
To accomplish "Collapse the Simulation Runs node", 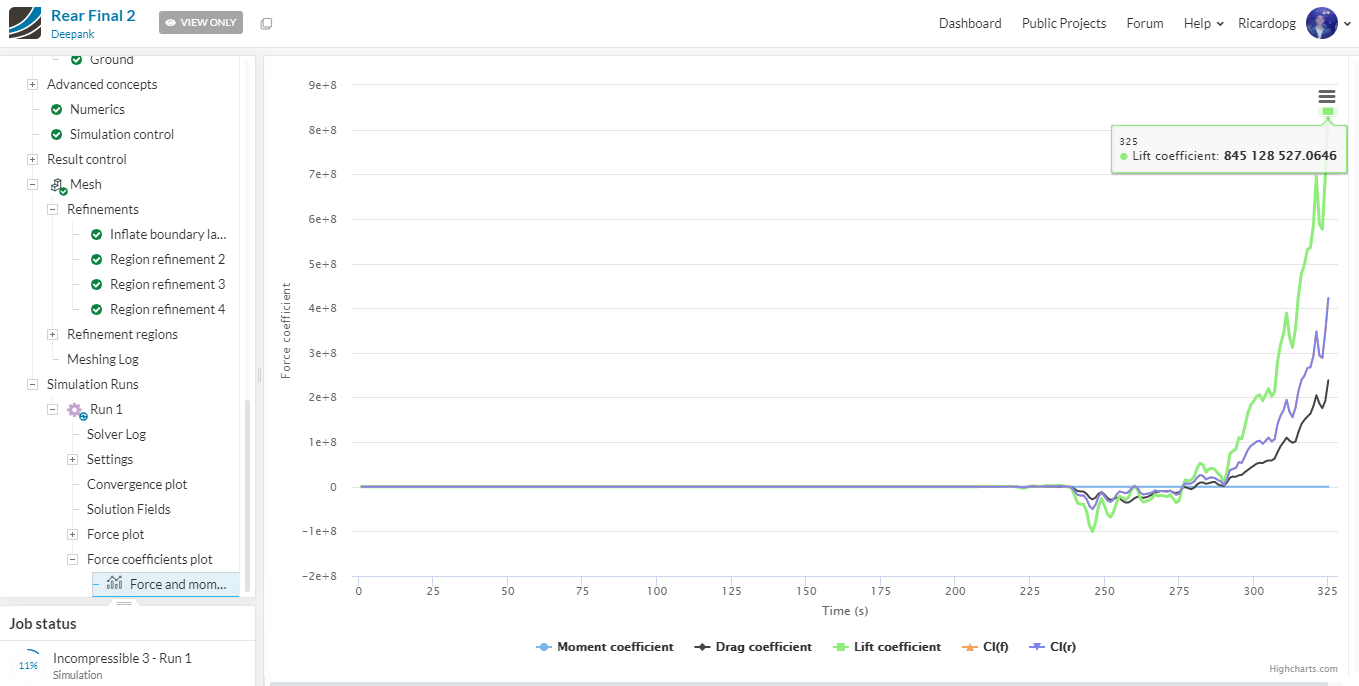I will click(x=33, y=385).
